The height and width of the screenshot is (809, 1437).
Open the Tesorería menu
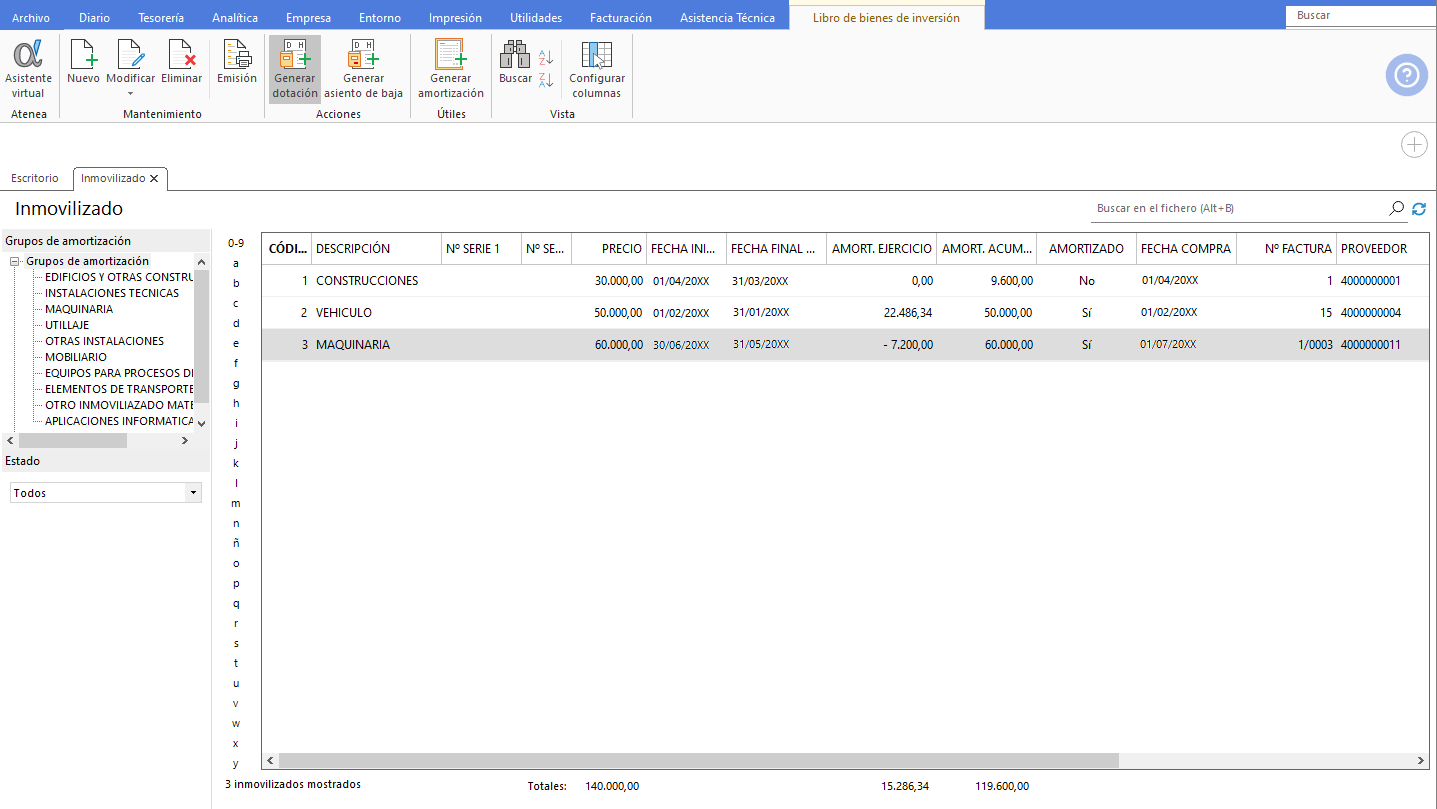(x=161, y=18)
